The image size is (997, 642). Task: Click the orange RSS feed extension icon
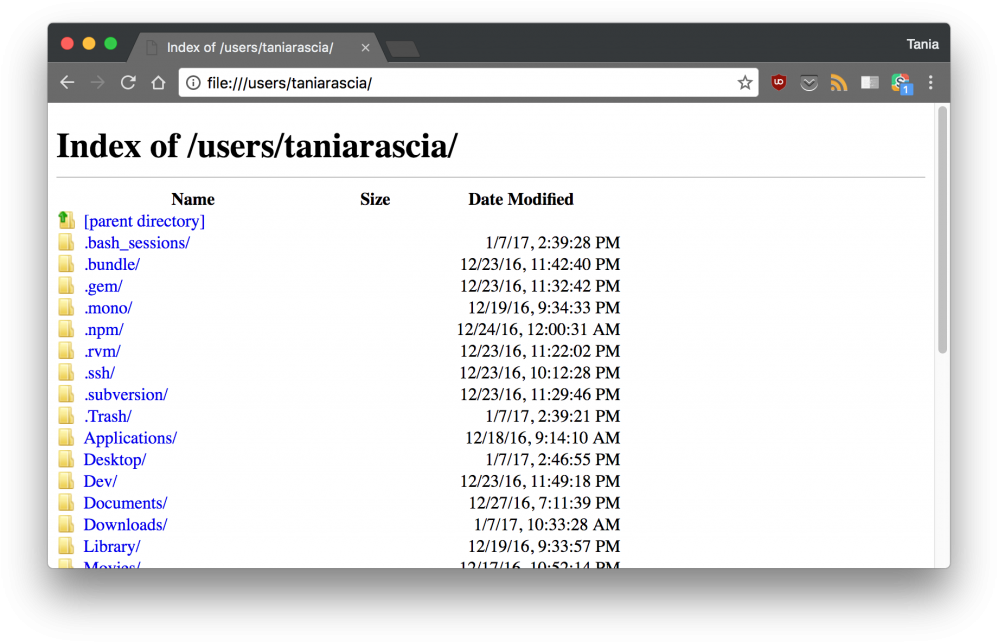(x=839, y=82)
